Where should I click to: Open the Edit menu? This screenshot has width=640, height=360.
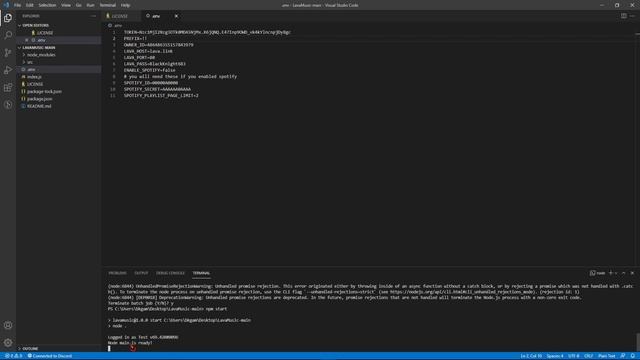point(29,5)
